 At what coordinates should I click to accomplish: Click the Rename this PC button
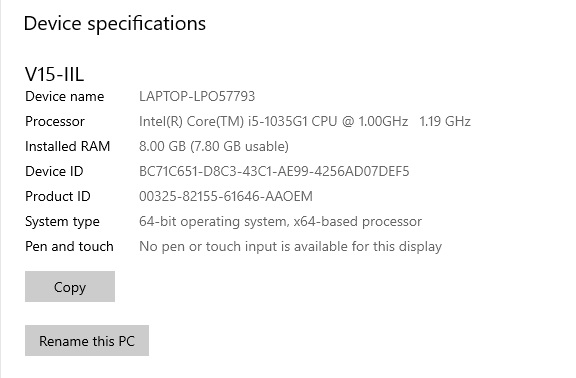click(x=87, y=341)
